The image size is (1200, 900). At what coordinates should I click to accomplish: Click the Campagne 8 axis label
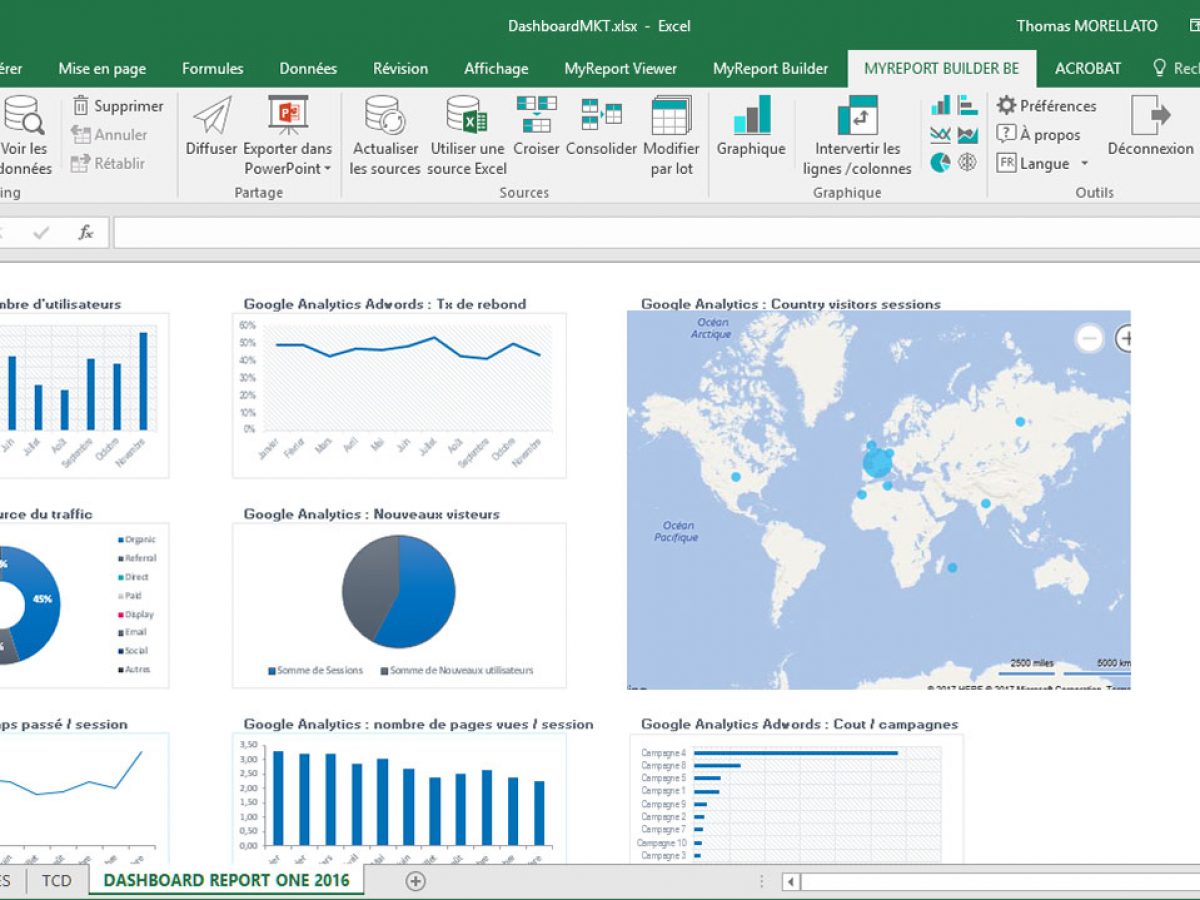[663, 766]
